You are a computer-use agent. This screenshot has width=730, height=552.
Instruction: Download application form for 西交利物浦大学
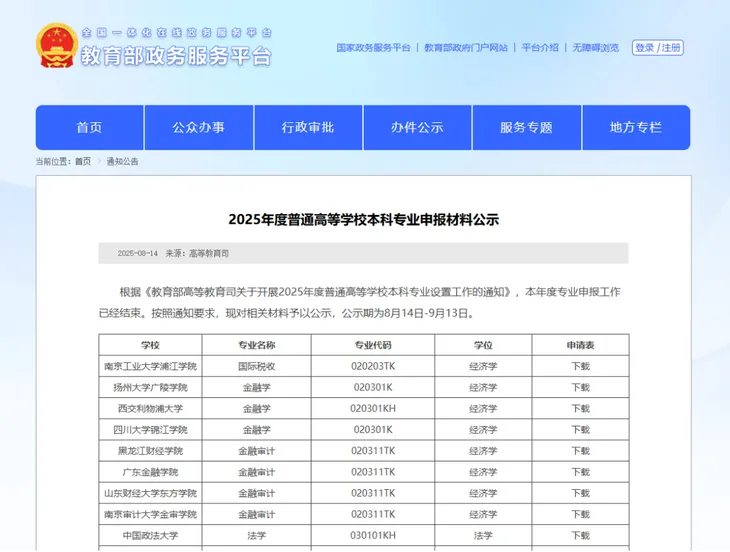click(580, 408)
